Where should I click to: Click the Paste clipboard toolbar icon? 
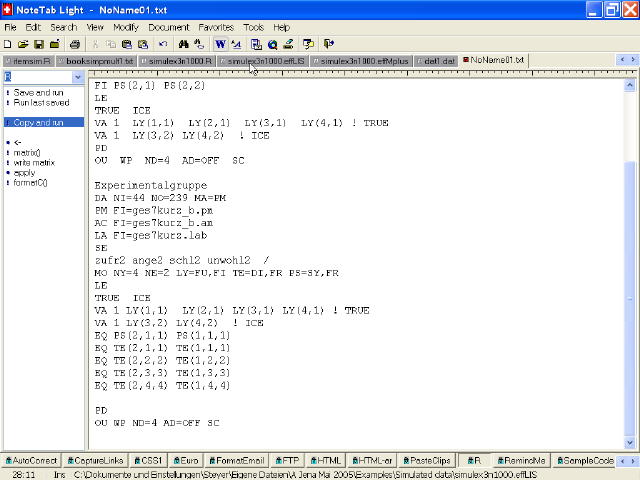126,44
